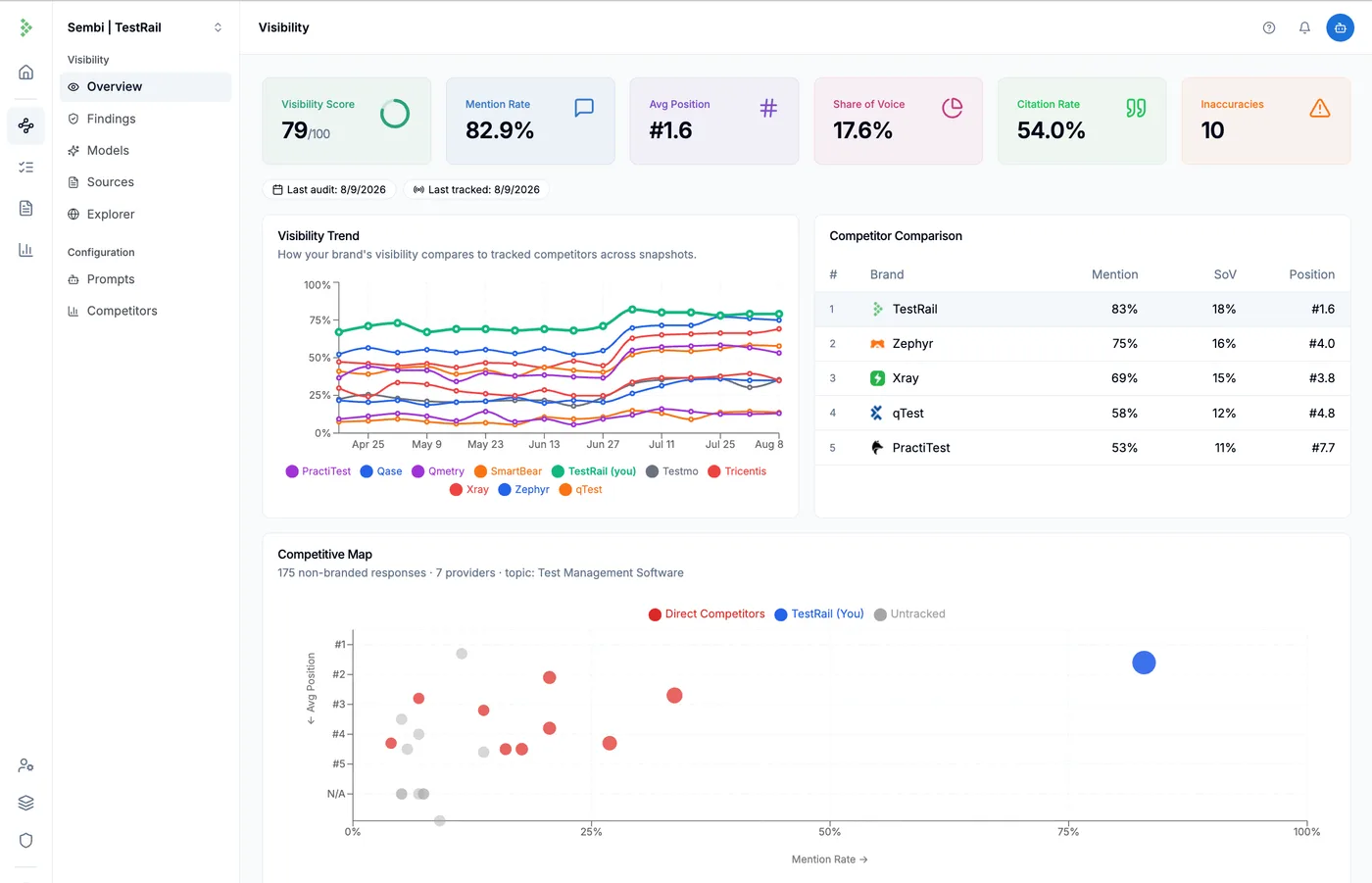Open the layers icon in left rail
The image size is (1372, 883).
25,803
